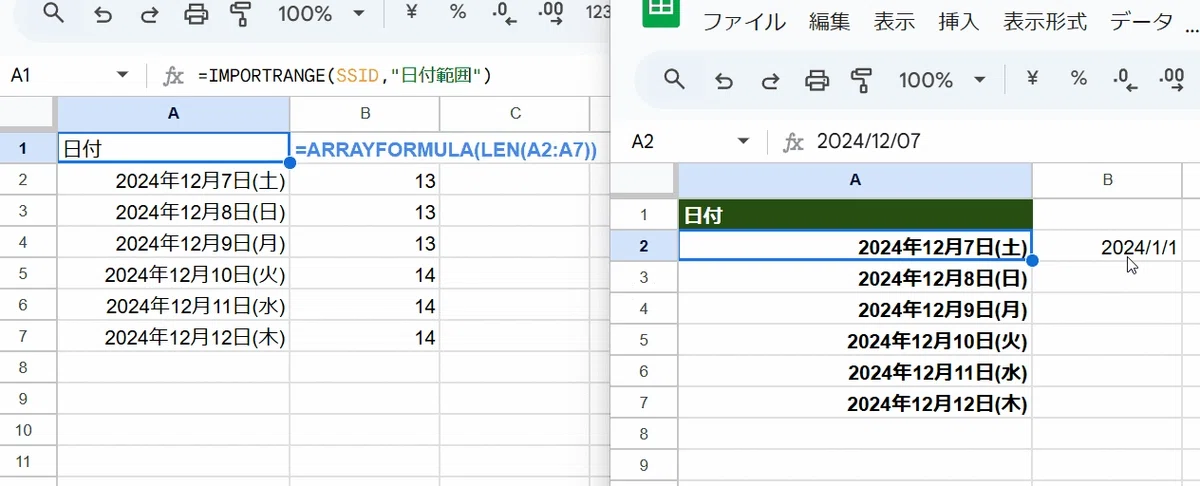Select column A header in the right spreadsheet
The image size is (1200, 486).
(855, 180)
